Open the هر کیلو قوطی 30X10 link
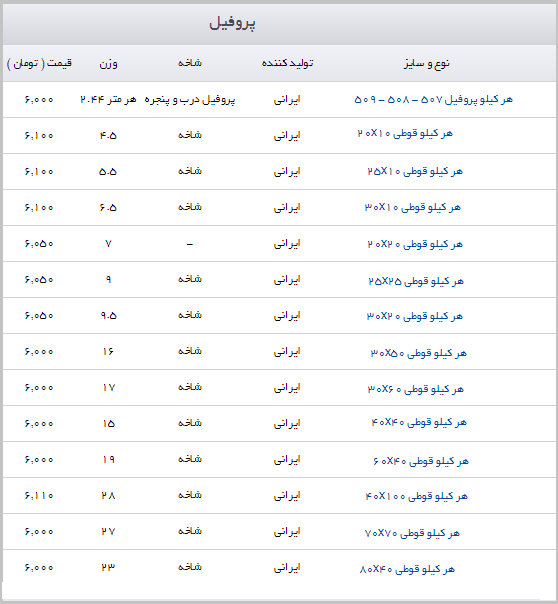The image size is (558, 604). [x=413, y=208]
